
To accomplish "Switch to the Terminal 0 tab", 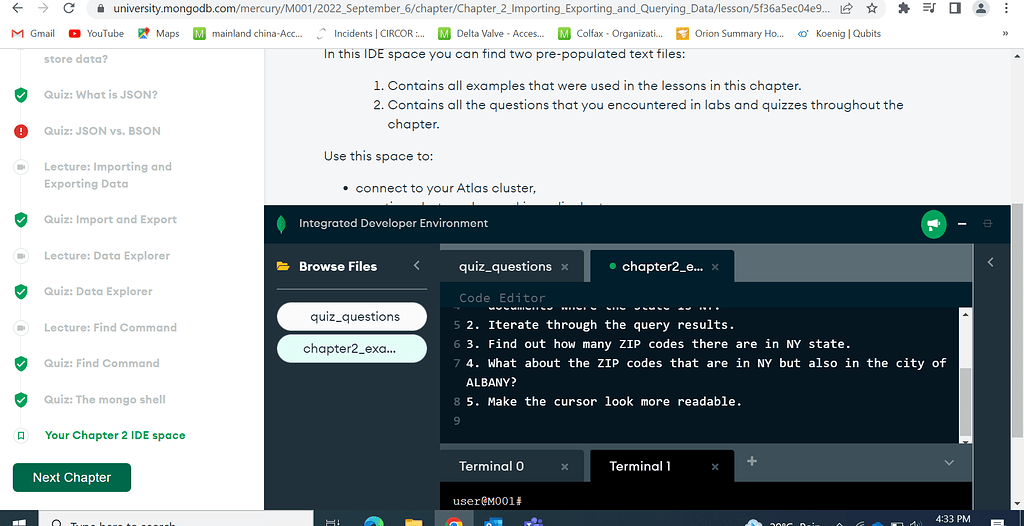I will tap(491, 466).
